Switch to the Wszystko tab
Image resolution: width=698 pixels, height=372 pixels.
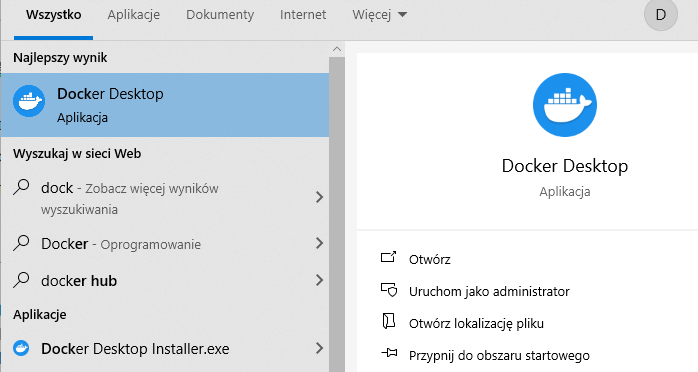53,15
